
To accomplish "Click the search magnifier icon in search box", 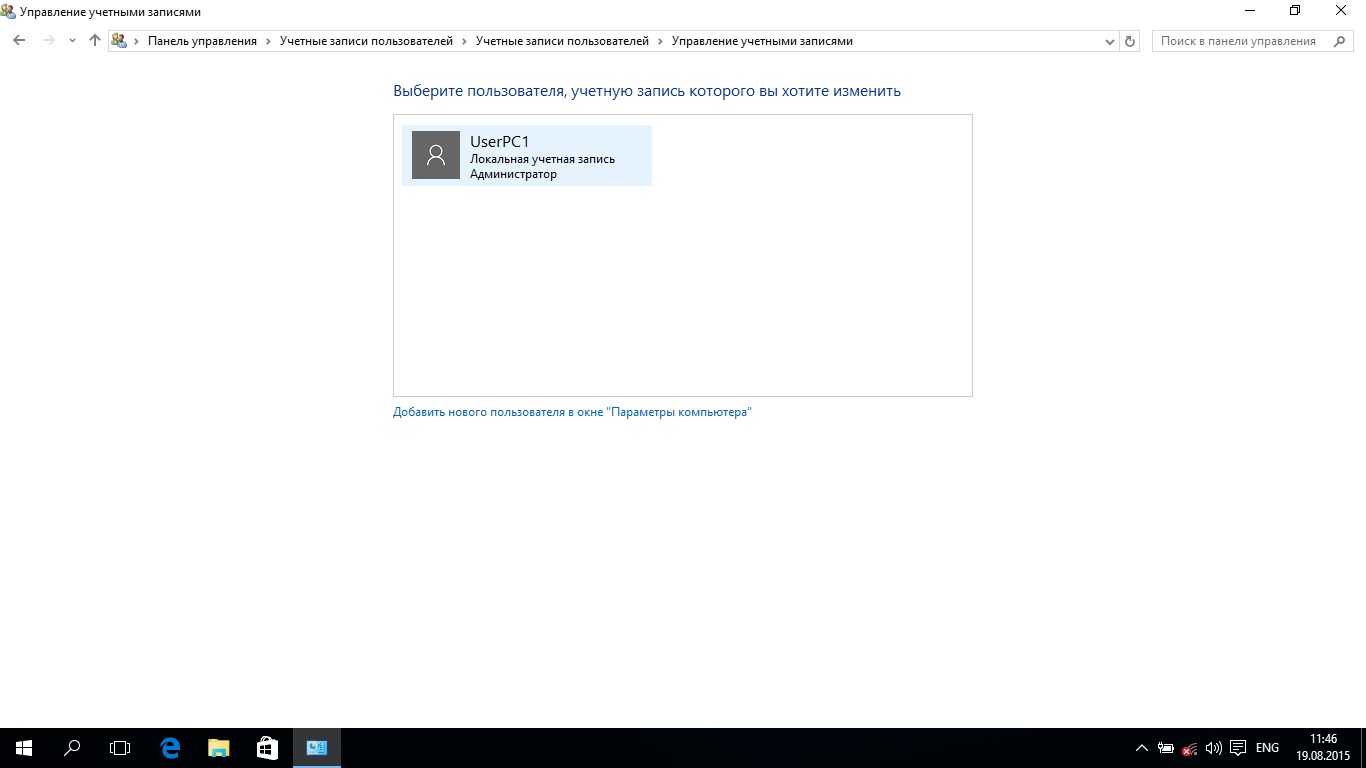I will [x=1340, y=41].
